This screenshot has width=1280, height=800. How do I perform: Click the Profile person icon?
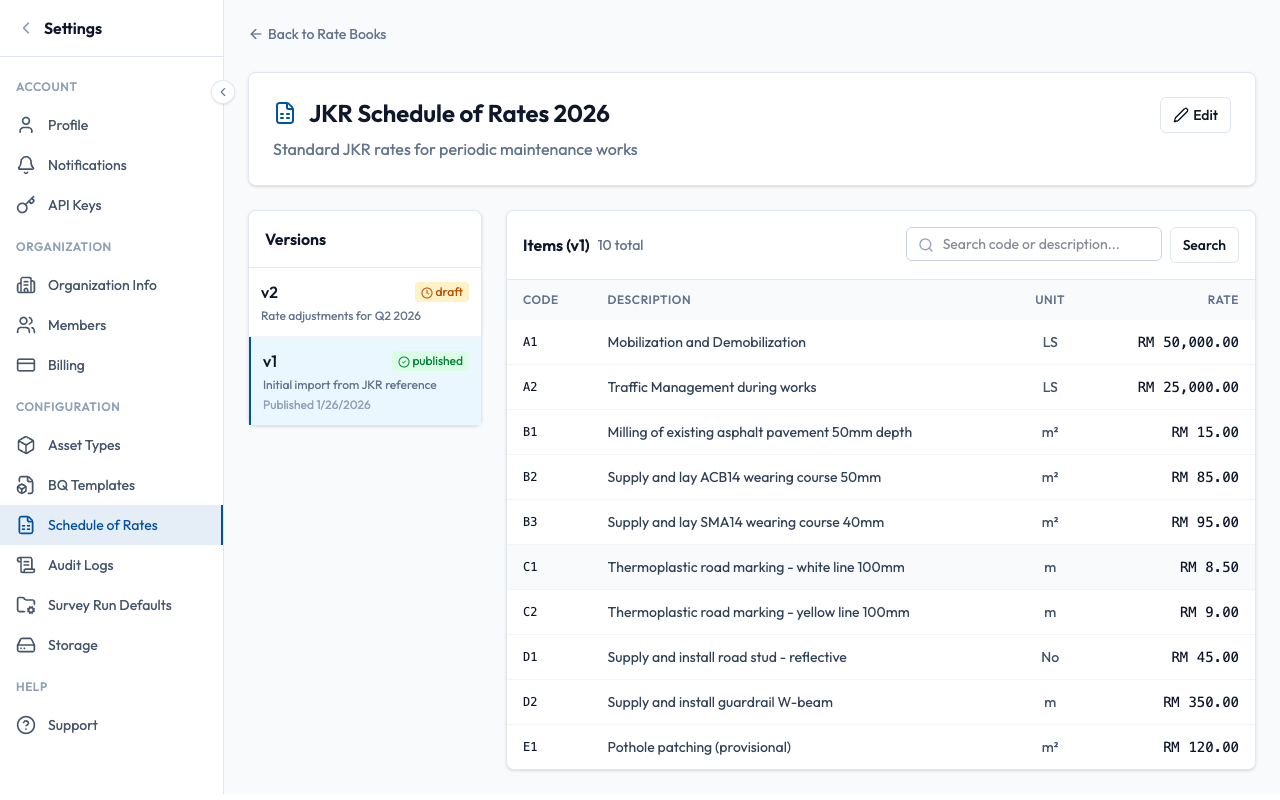(x=27, y=125)
